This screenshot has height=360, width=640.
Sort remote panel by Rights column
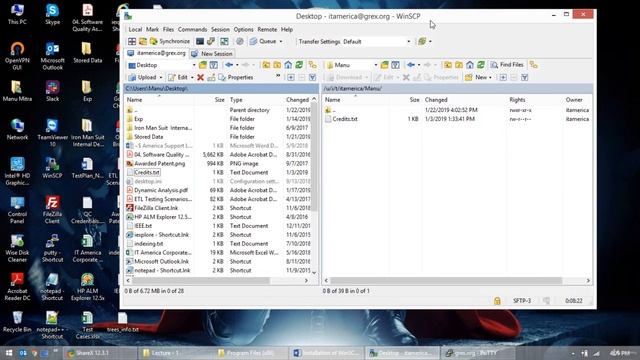(x=517, y=100)
